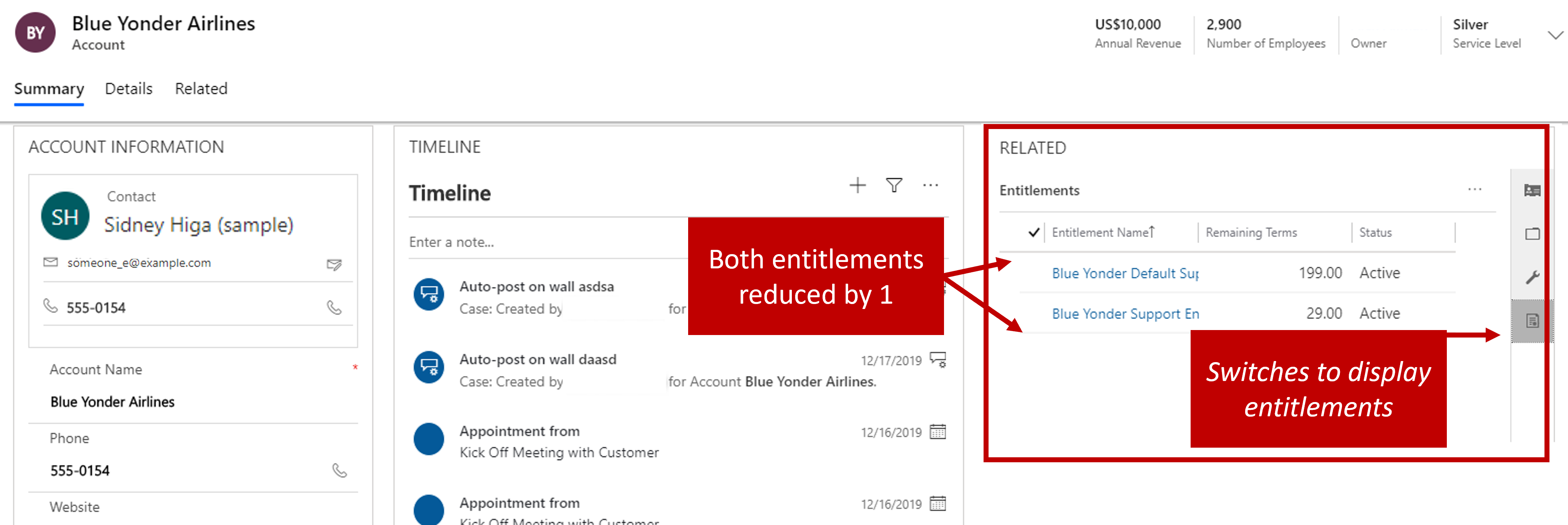The image size is (1568, 525).
Task: Open Auto-post on wall asdsa entry
Action: [x=536, y=287]
